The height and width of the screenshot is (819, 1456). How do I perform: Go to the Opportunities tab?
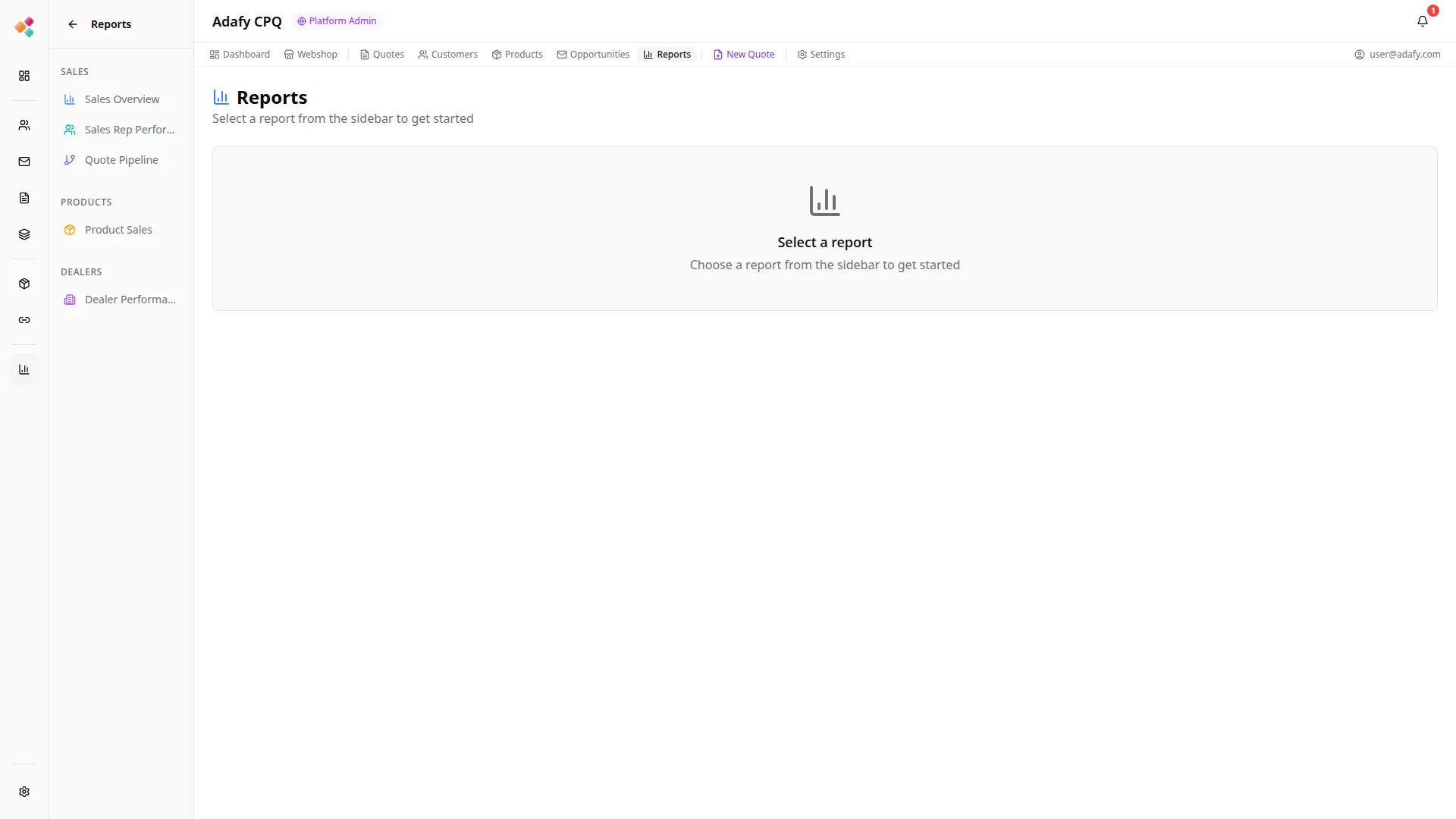[593, 55]
